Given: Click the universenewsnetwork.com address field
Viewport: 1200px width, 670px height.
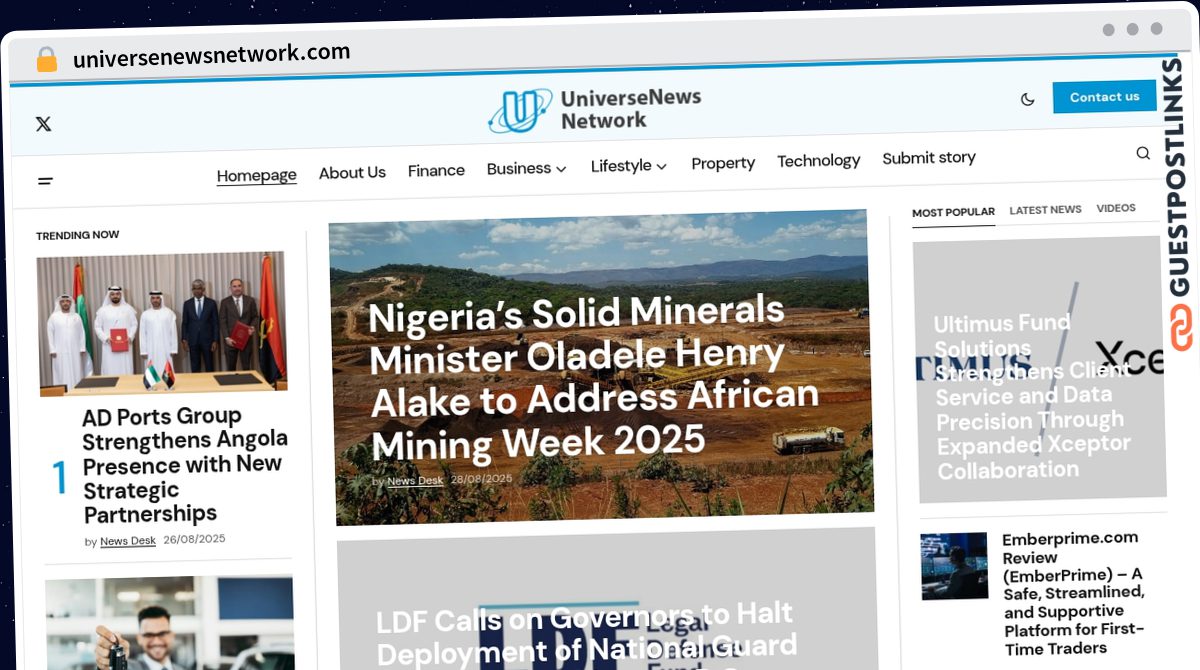Looking at the screenshot, I should click(x=212, y=56).
